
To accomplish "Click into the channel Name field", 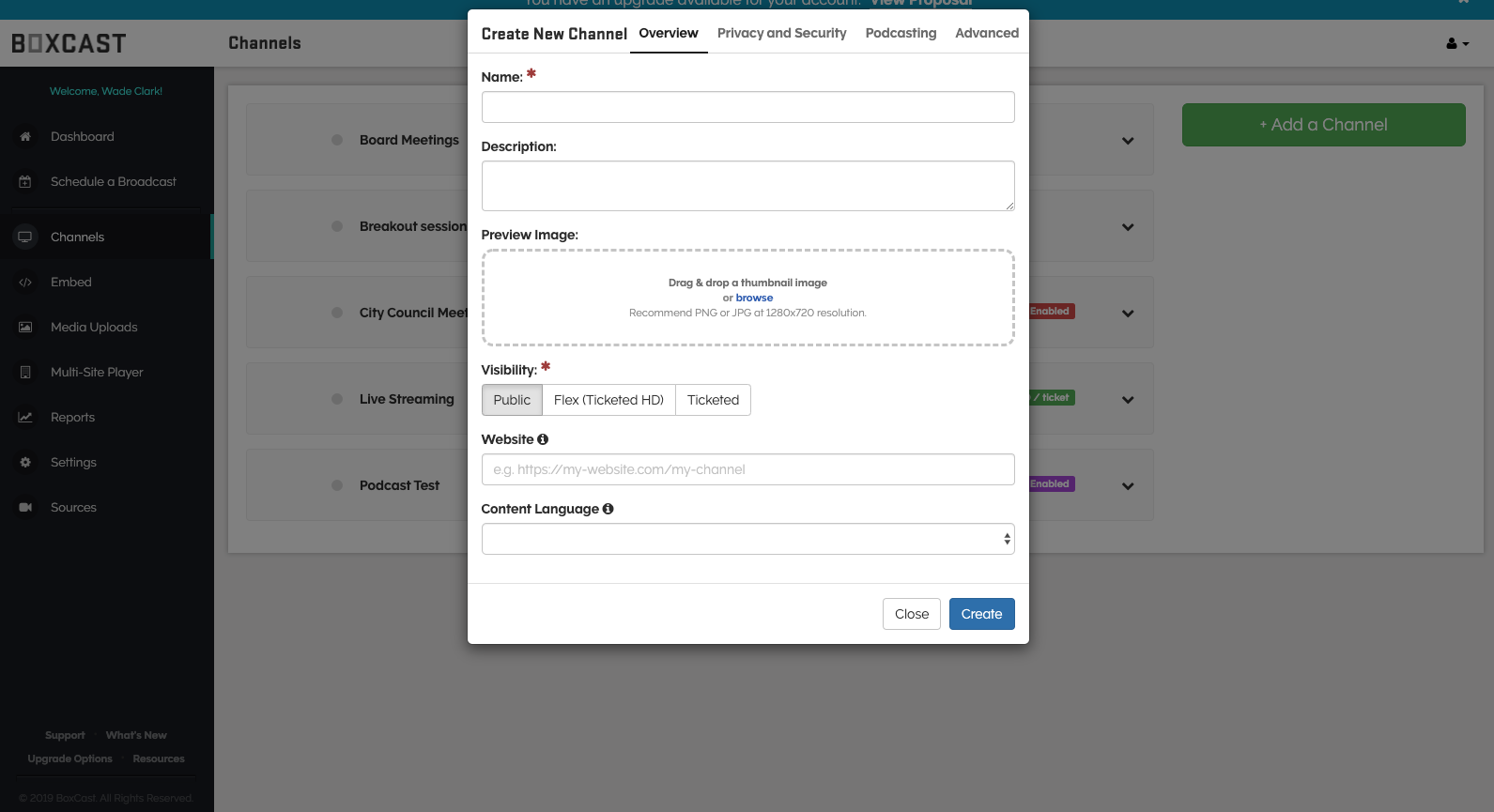I will click(x=747, y=107).
